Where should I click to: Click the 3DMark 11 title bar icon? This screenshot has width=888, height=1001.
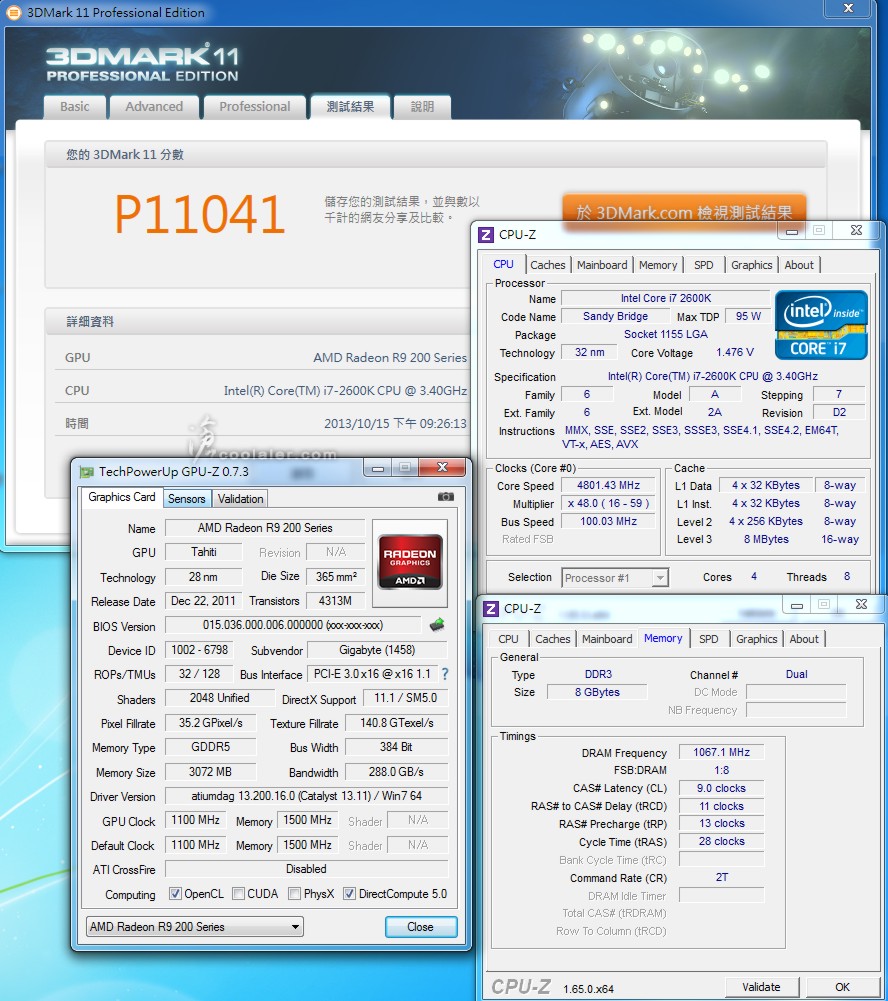[13, 12]
